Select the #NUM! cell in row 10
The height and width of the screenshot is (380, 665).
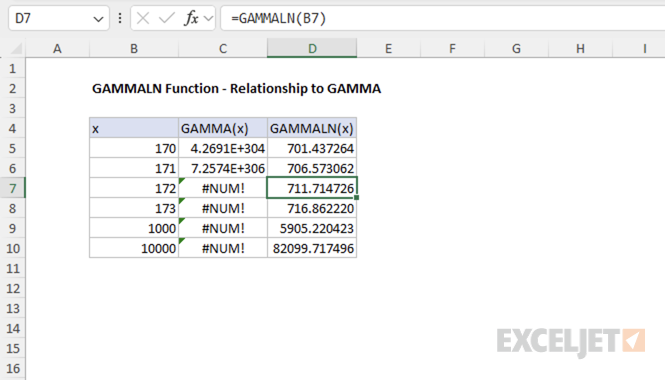click(x=223, y=248)
